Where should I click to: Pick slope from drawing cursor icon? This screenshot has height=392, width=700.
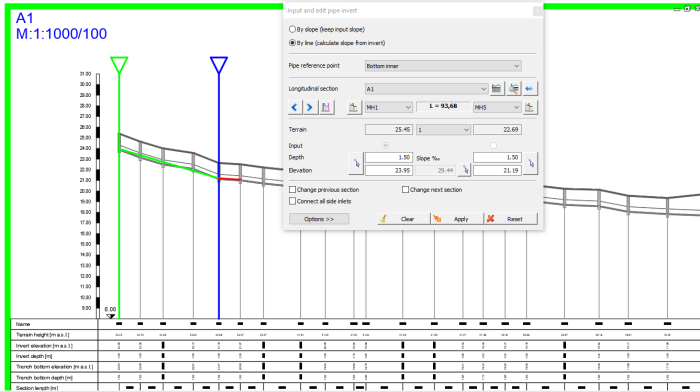465,170
